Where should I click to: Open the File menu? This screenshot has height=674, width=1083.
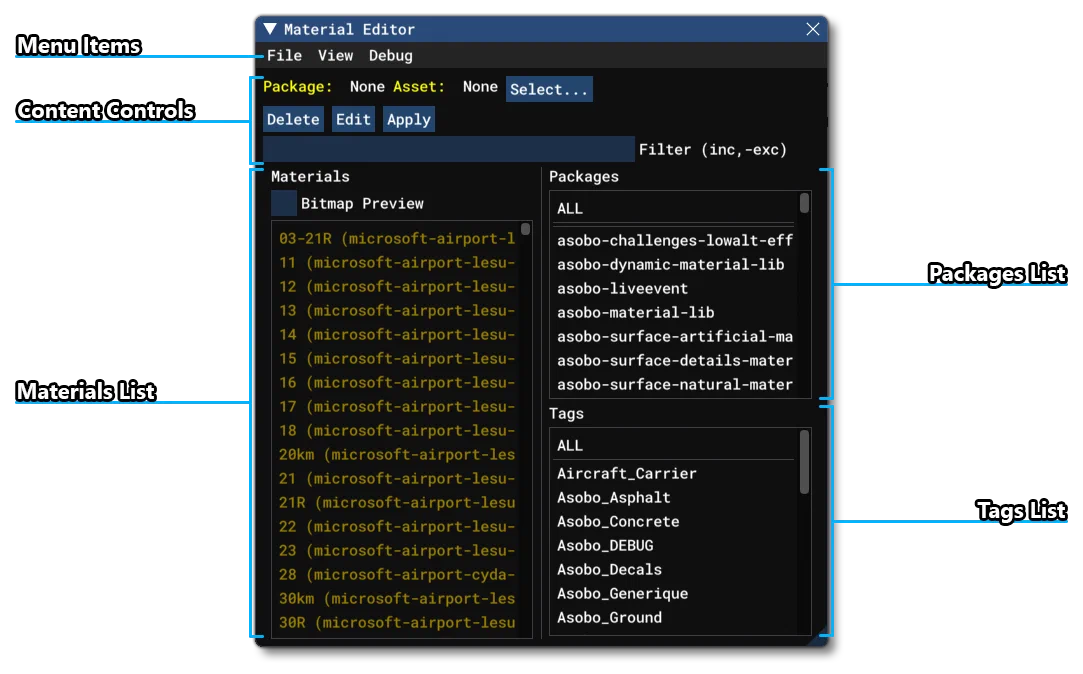point(285,55)
